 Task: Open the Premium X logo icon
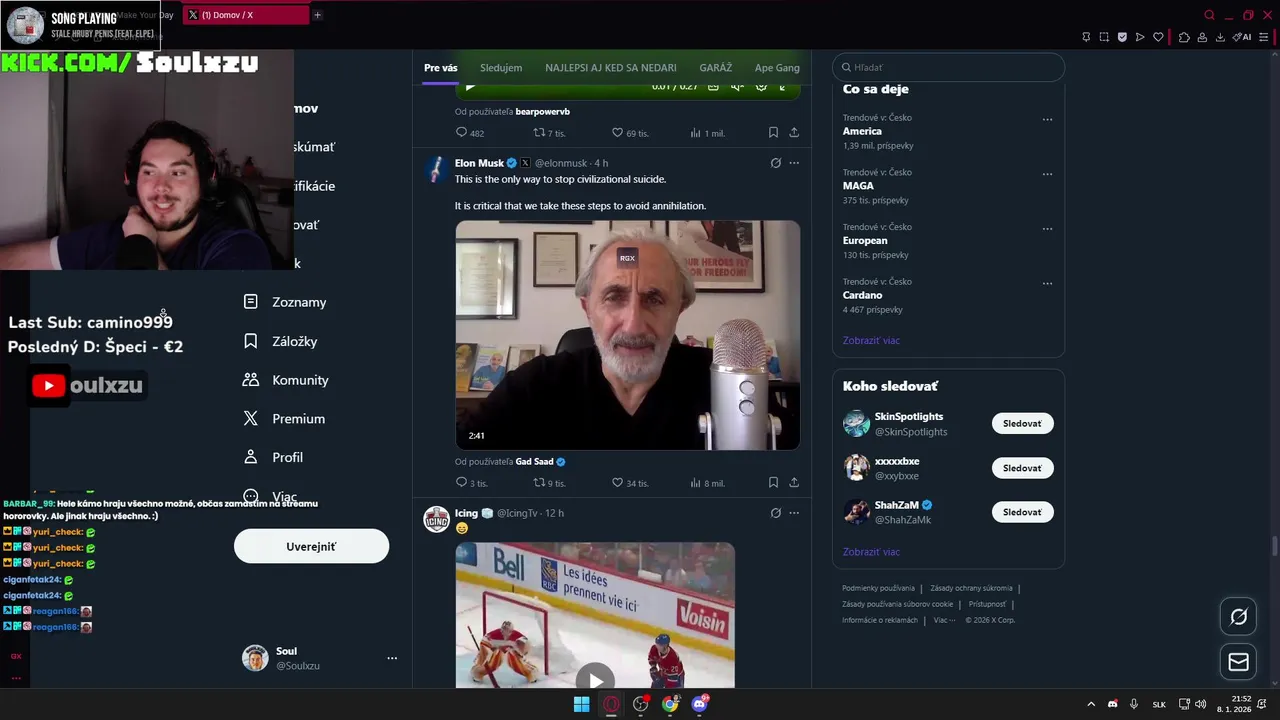tap(251, 419)
